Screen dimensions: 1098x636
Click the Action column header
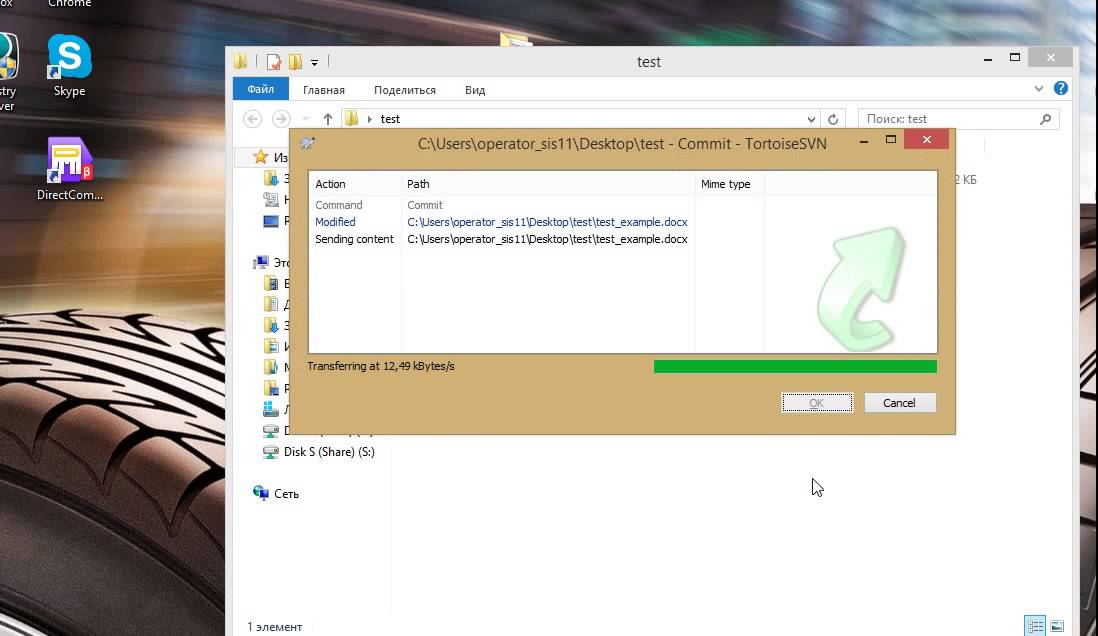coord(355,184)
